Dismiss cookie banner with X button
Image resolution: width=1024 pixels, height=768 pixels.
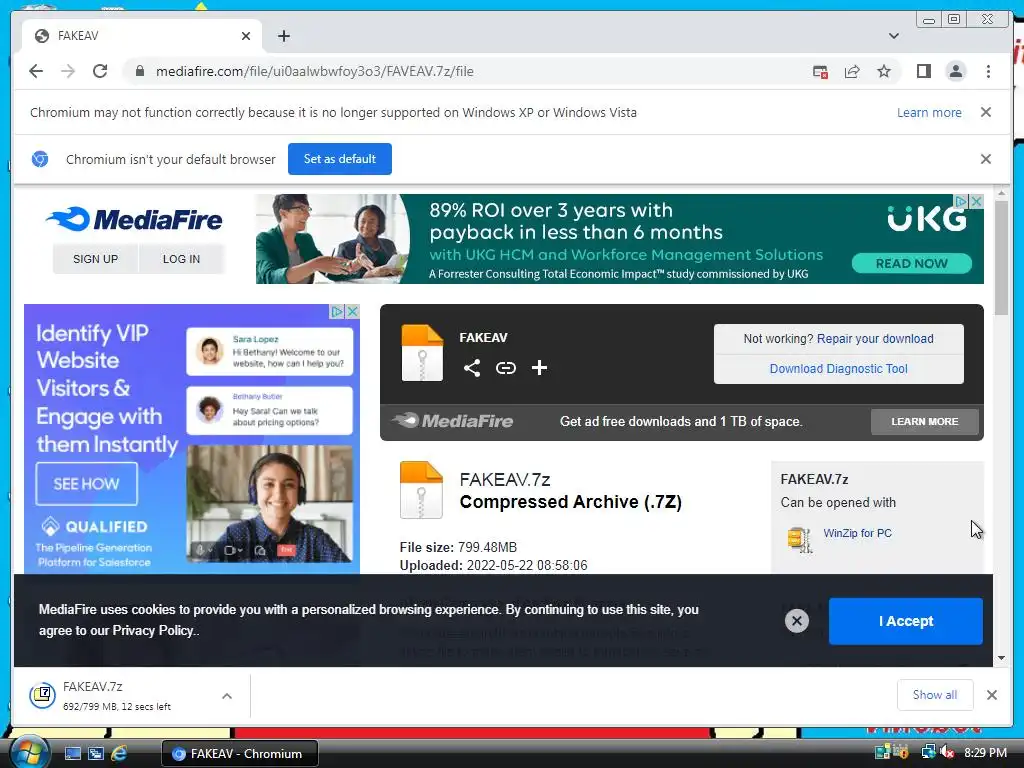pyautogui.click(x=797, y=621)
